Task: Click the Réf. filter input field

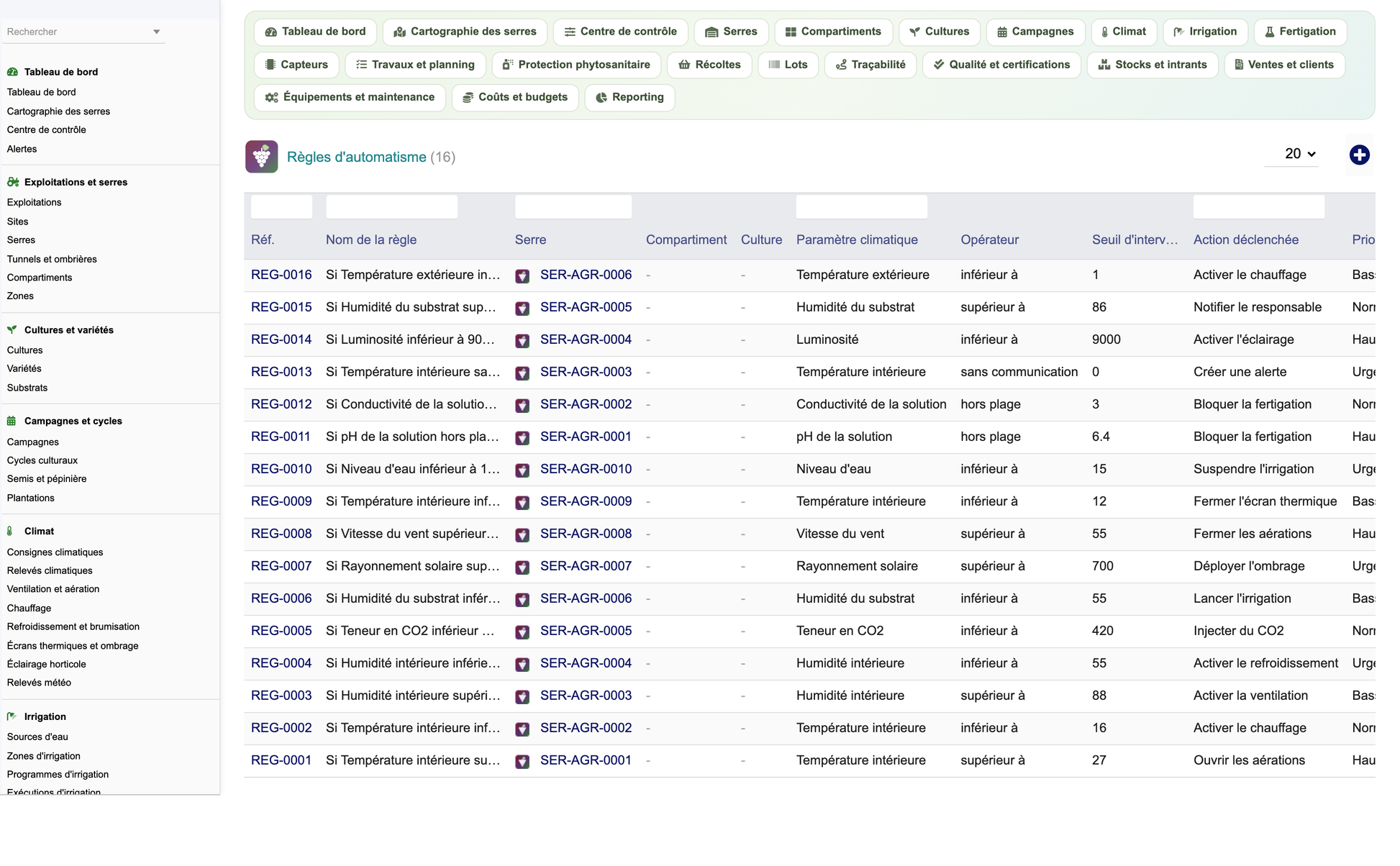Action: tap(281, 207)
